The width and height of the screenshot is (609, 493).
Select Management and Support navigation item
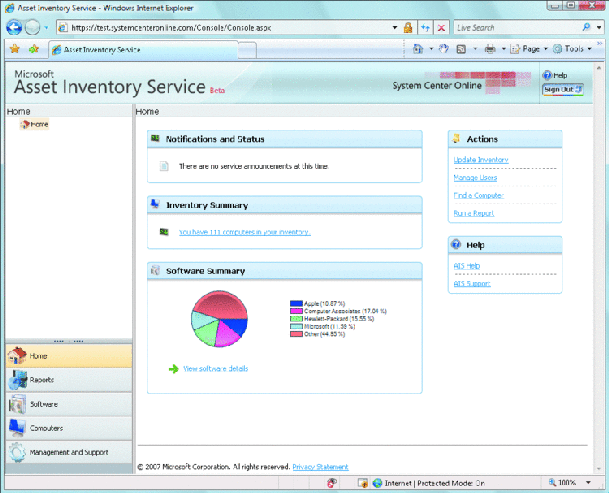point(69,452)
